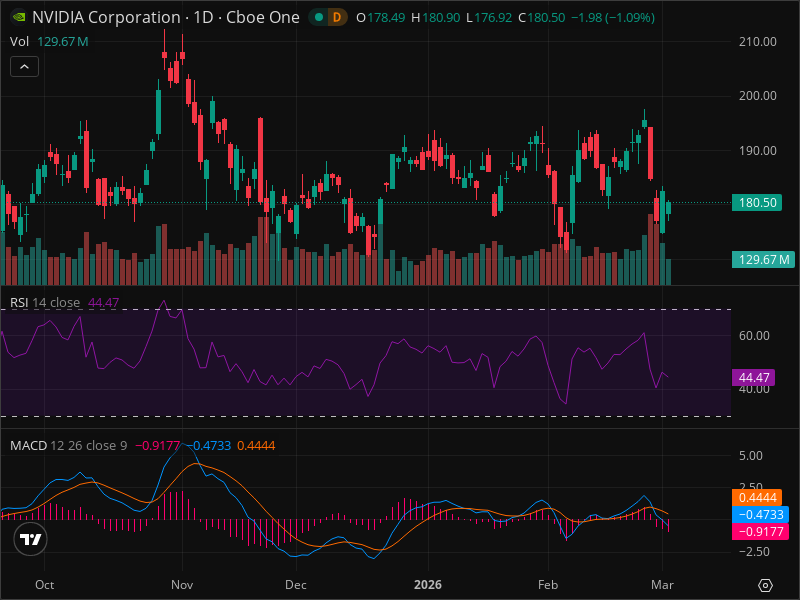This screenshot has height=600, width=800.
Task: Click the NVIDIA logo icon in header
Action: pyautogui.click(x=19, y=17)
